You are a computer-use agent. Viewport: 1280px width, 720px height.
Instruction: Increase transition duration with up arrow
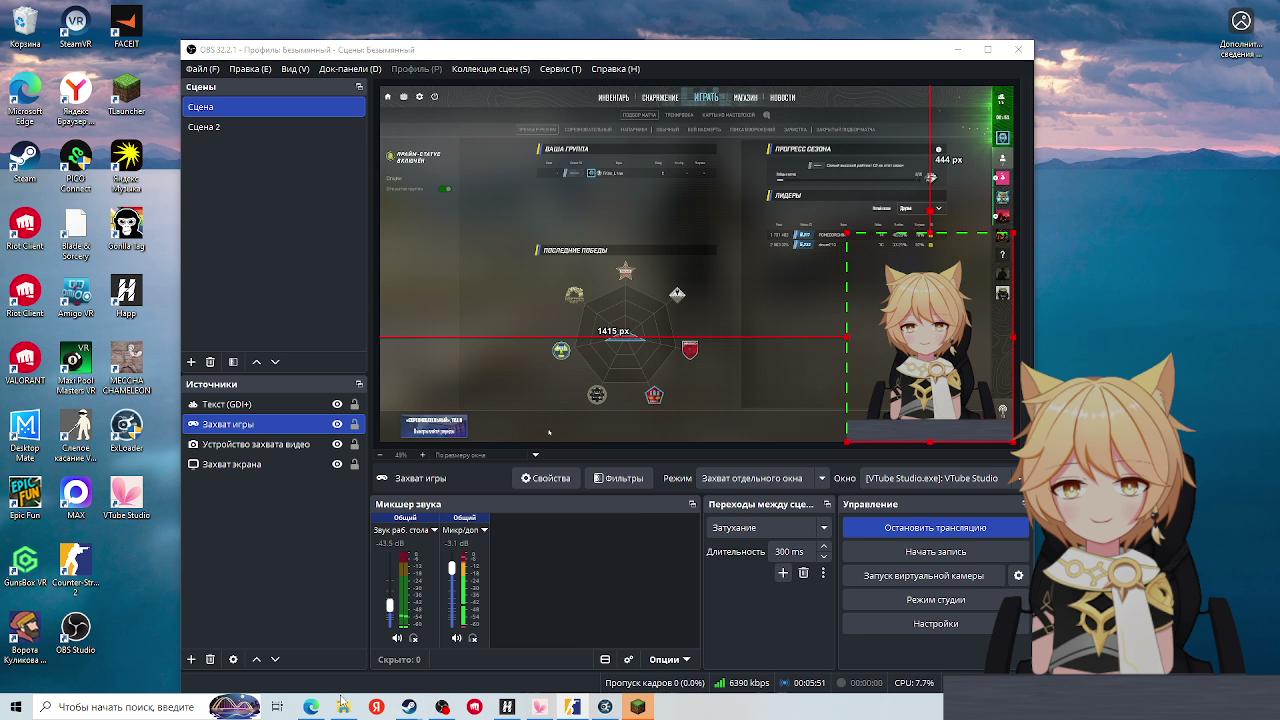[823, 547]
